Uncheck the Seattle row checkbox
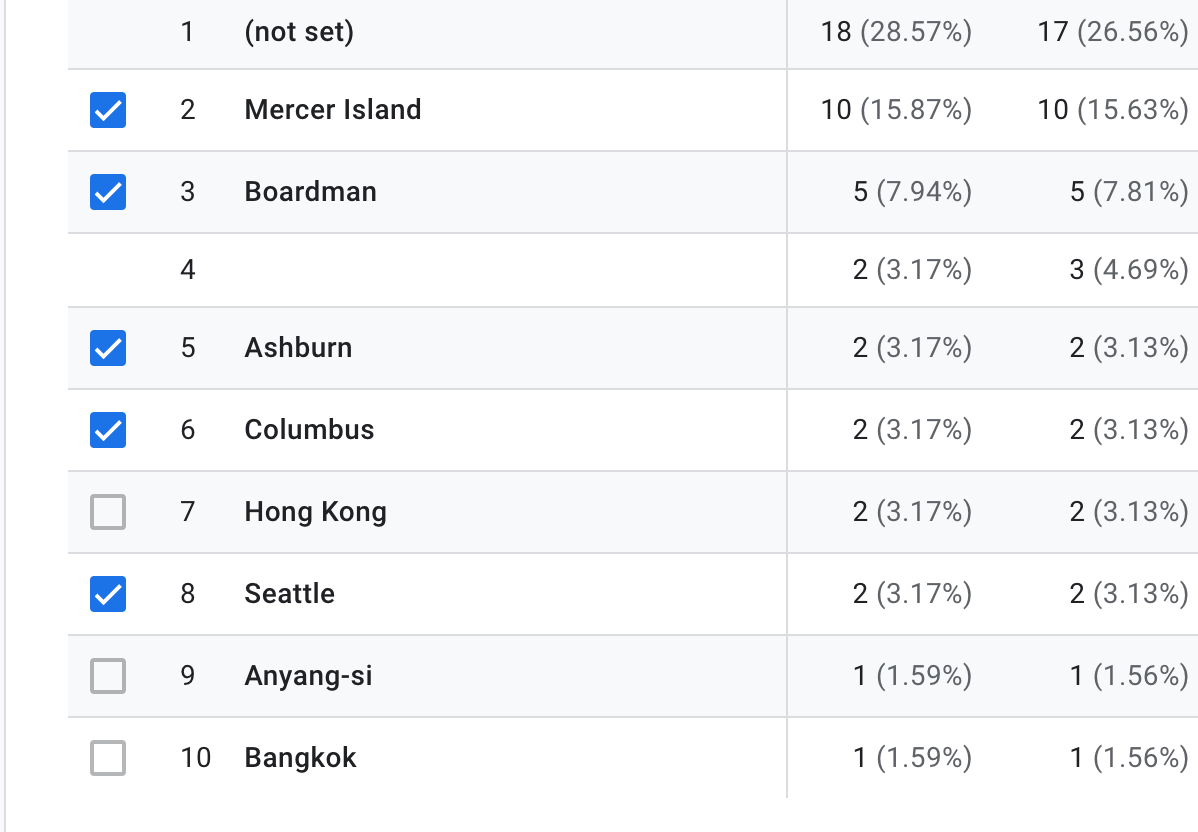Viewport: 1198px width, 832px height. pos(108,594)
